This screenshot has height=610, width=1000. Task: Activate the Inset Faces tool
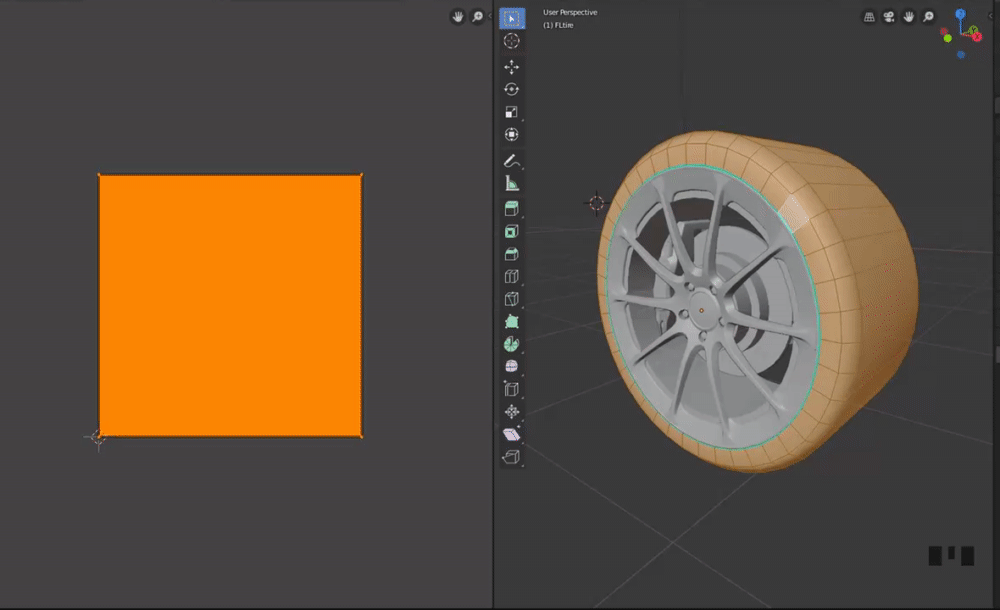[511, 231]
